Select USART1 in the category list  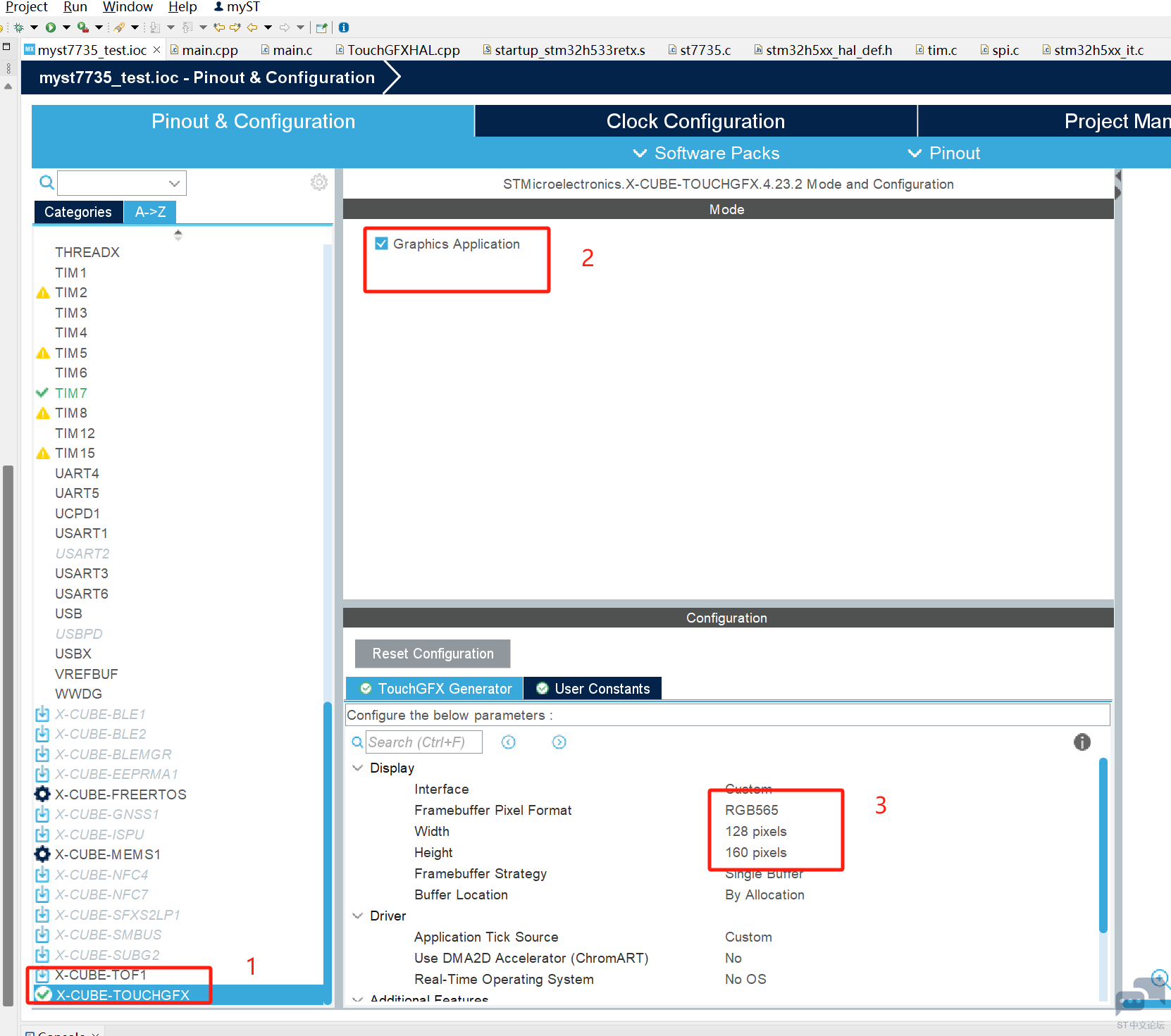[x=82, y=533]
